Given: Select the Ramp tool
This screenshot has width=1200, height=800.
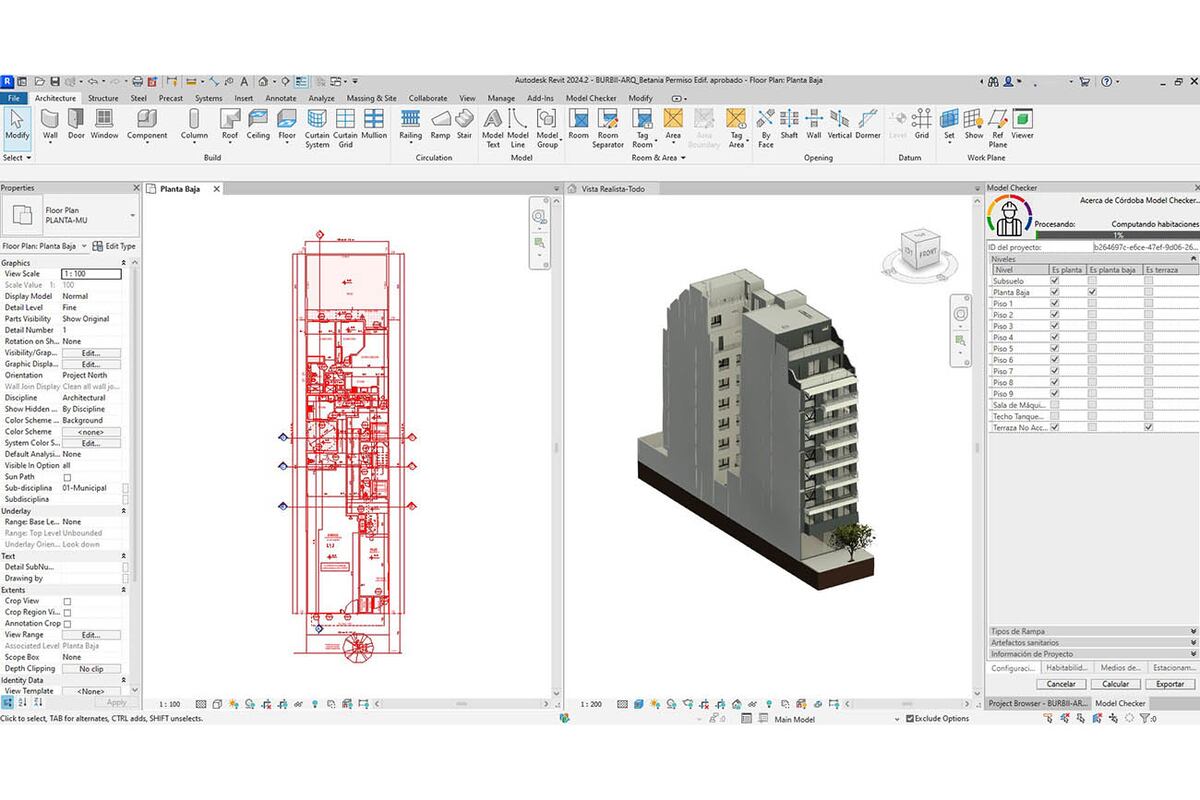Looking at the screenshot, I should [440, 123].
